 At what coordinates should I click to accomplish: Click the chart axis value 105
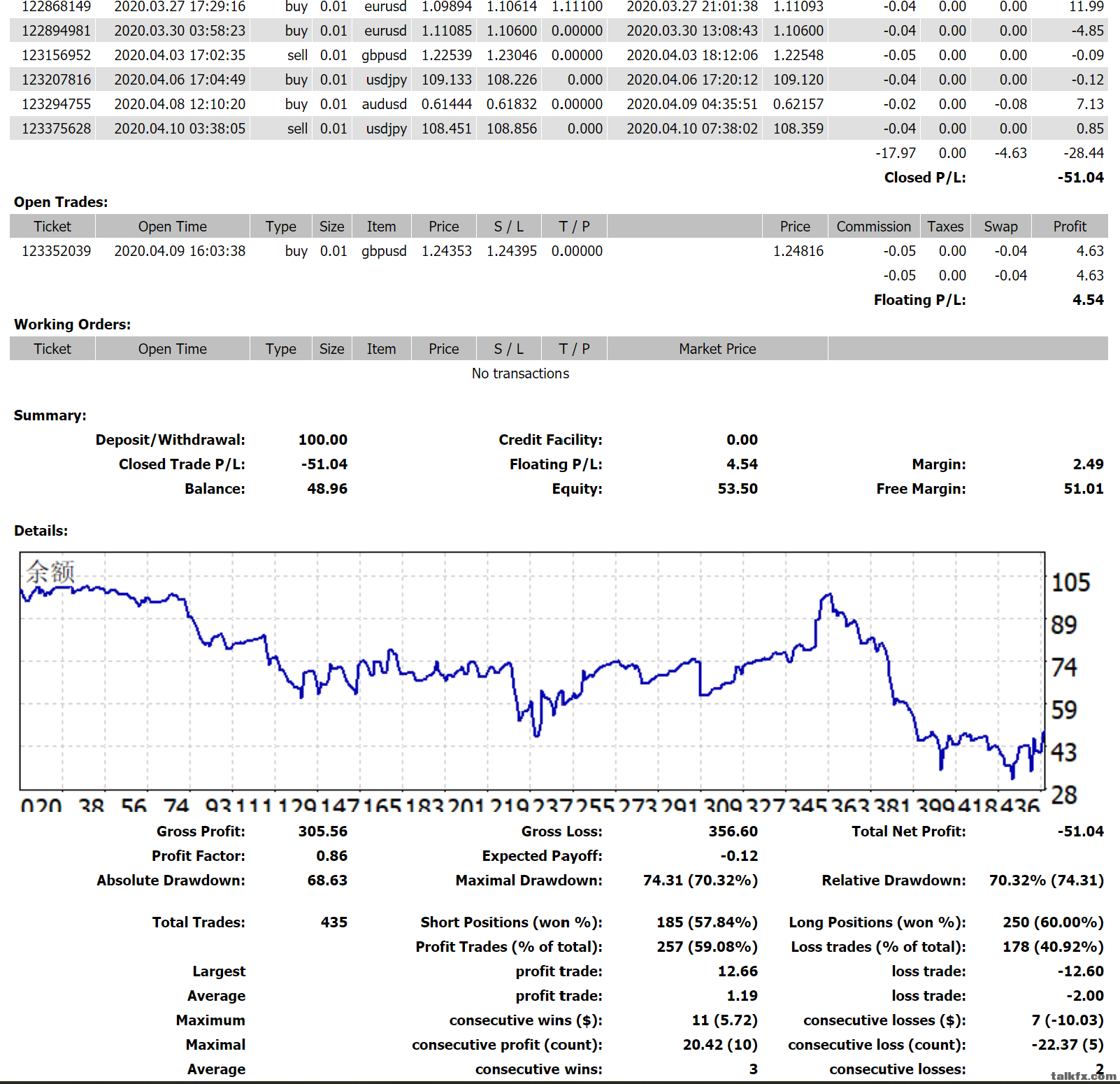pyautogui.click(x=1070, y=583)
